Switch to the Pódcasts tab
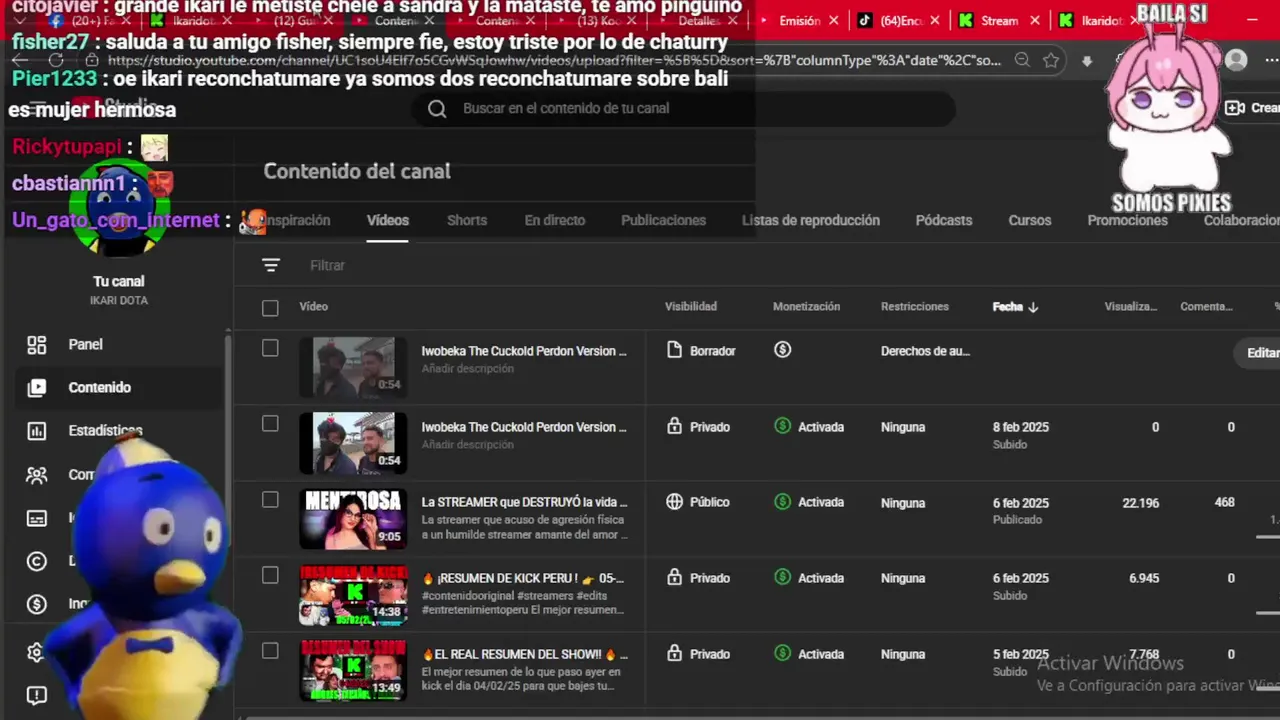Screen dimensions: 1280x720 point(944,220)
